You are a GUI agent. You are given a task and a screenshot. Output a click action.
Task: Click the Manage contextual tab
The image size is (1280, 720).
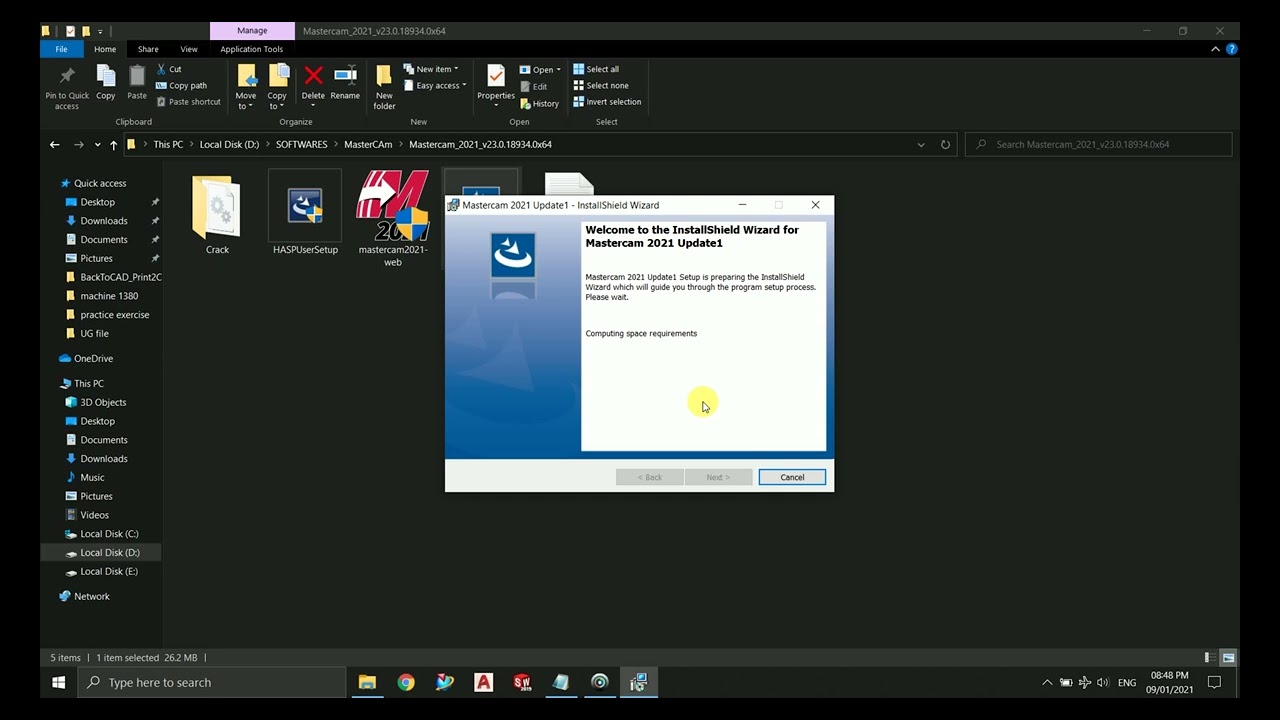tap(252, 31)
